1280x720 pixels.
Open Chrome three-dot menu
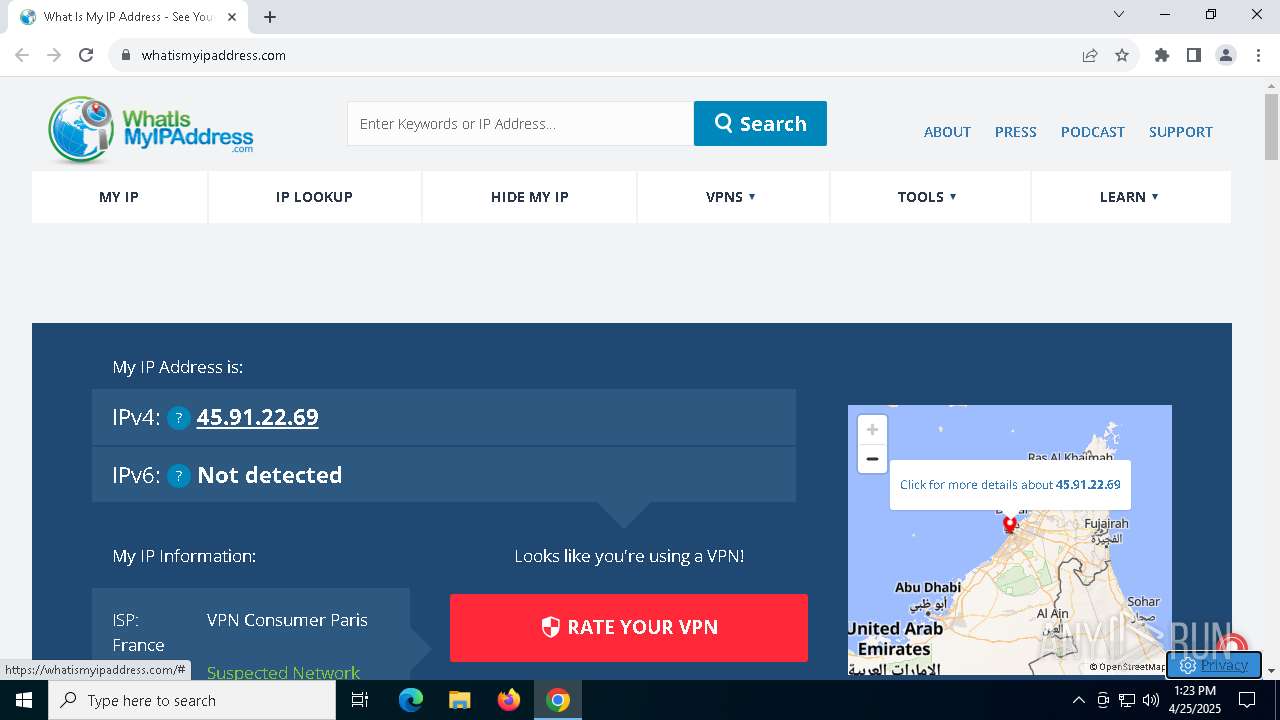tap(1258, 55)
